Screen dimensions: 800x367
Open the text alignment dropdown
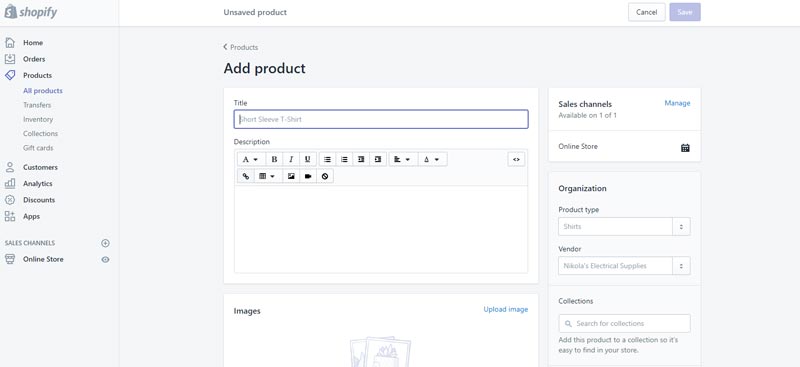click(403, 159)
